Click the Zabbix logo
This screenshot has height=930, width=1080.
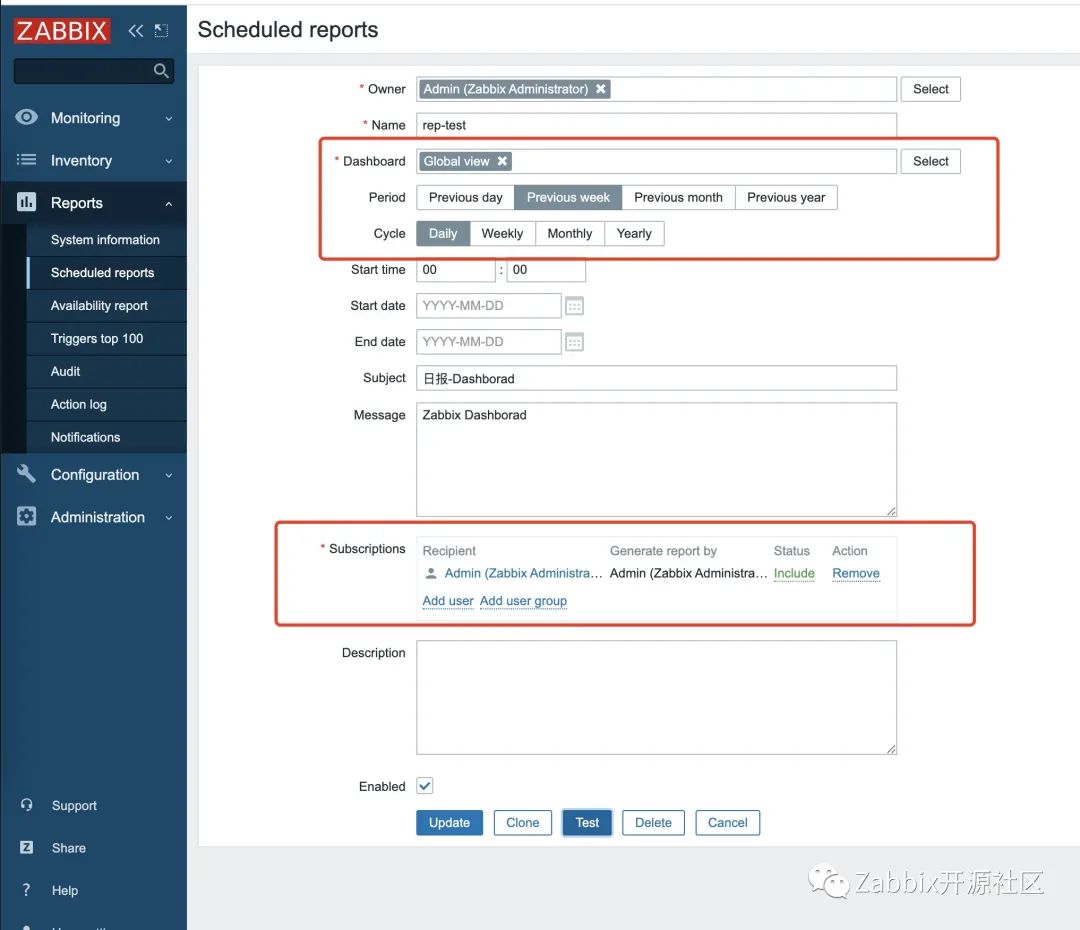[62, 30]
